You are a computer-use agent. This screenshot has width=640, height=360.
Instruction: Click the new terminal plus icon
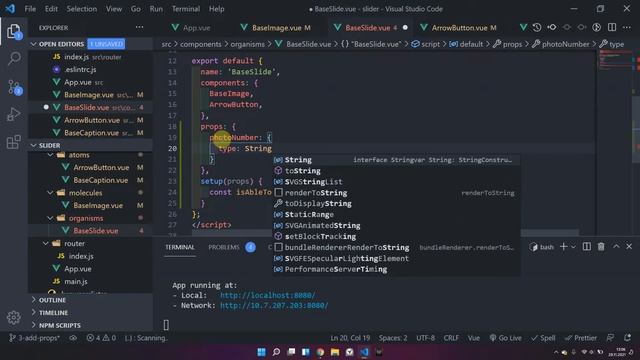[x=563, y=247]
